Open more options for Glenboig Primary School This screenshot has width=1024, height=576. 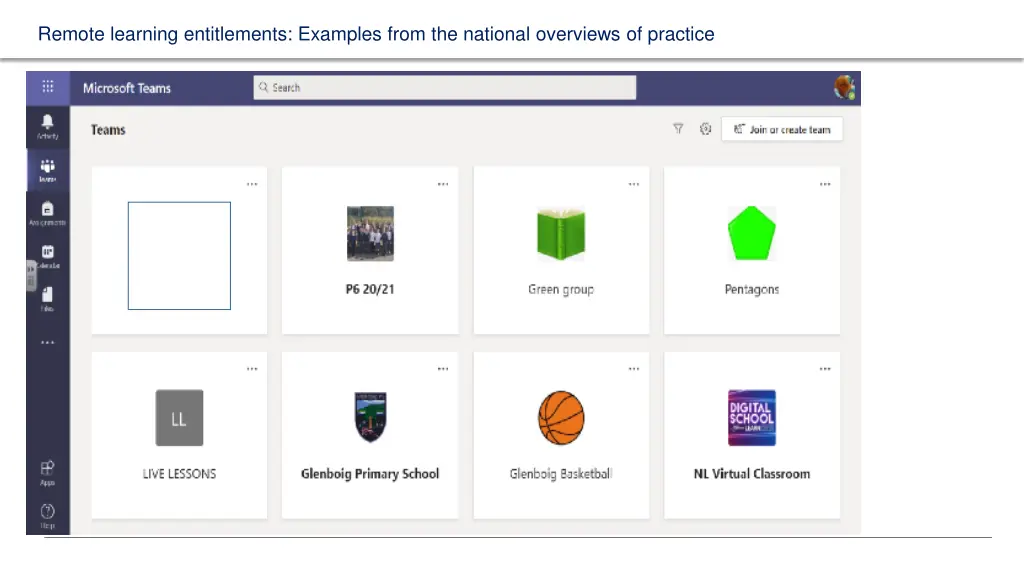click(443, 369)
